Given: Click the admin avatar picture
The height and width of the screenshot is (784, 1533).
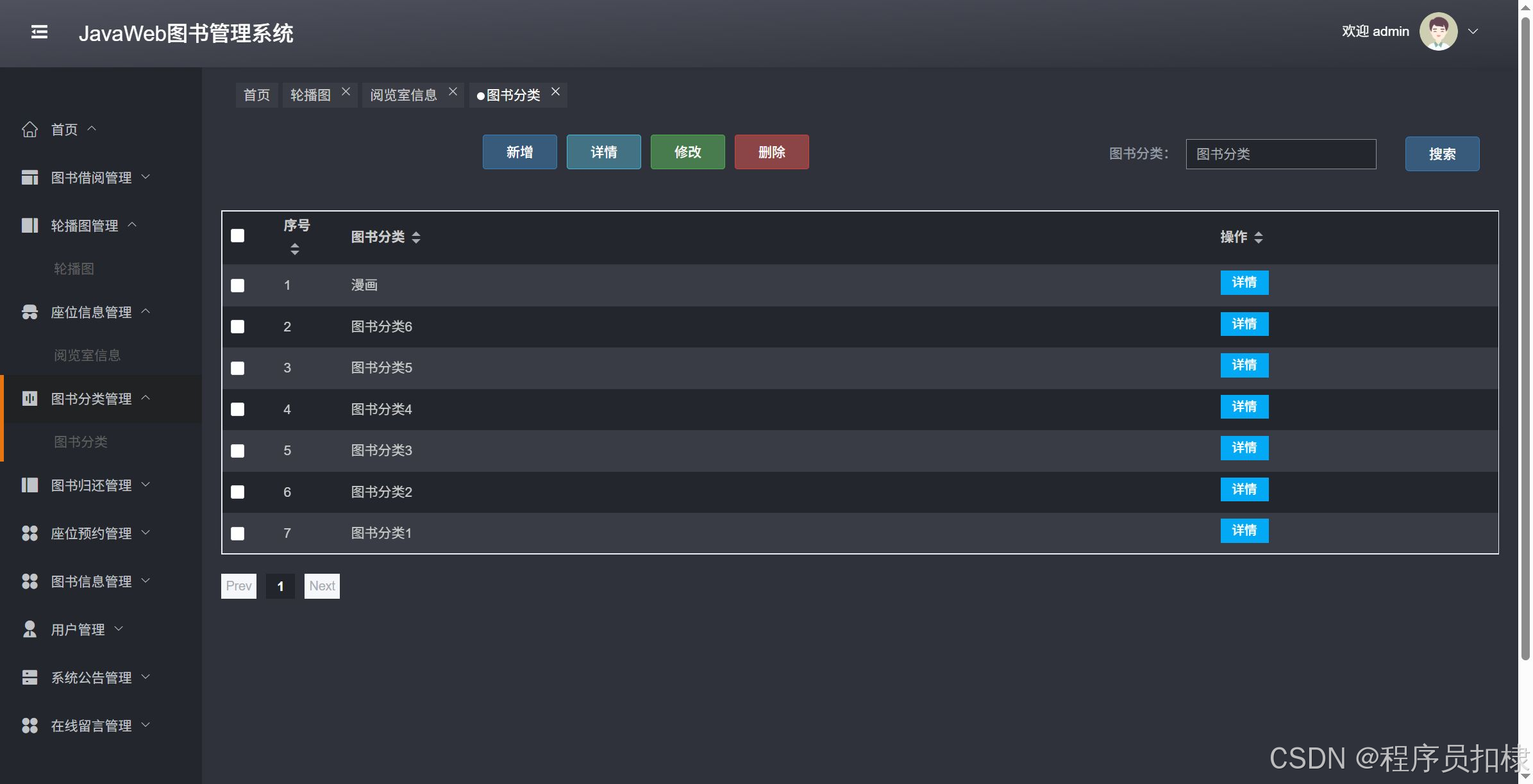Looking at the screenshot, I should 1438,31.
